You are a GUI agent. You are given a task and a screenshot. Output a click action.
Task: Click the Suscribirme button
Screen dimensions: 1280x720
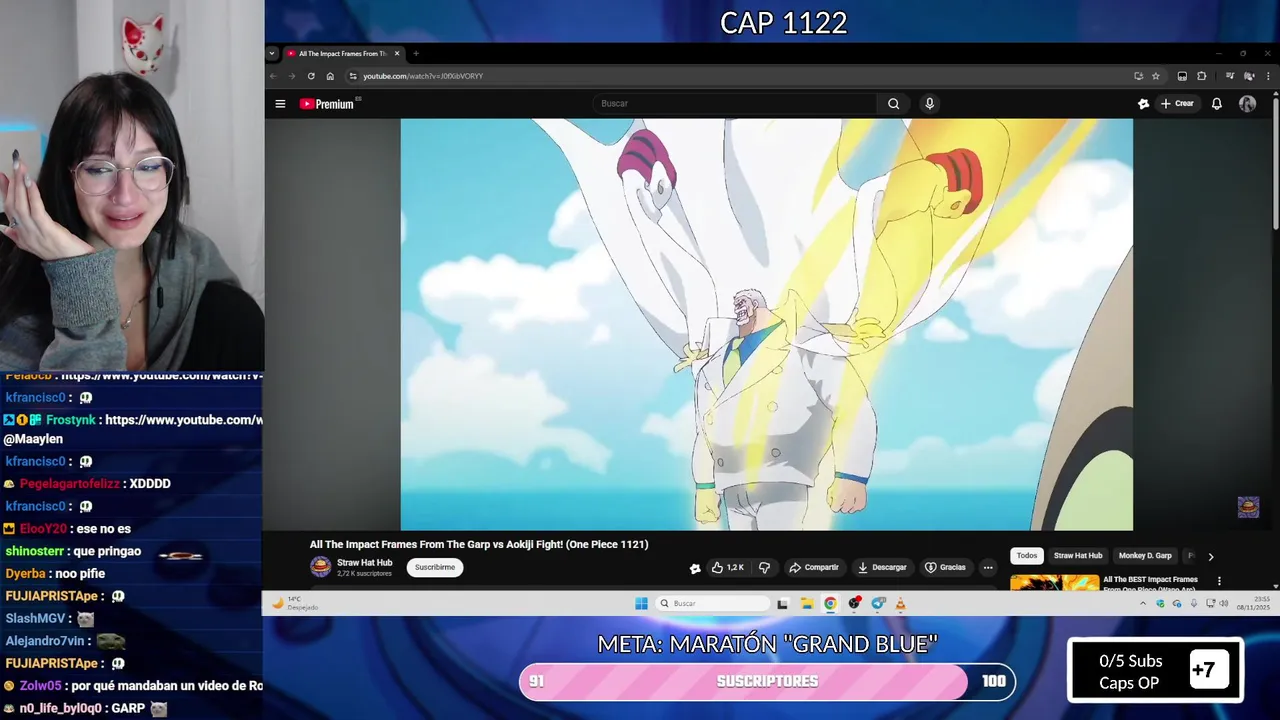point(435,567)
